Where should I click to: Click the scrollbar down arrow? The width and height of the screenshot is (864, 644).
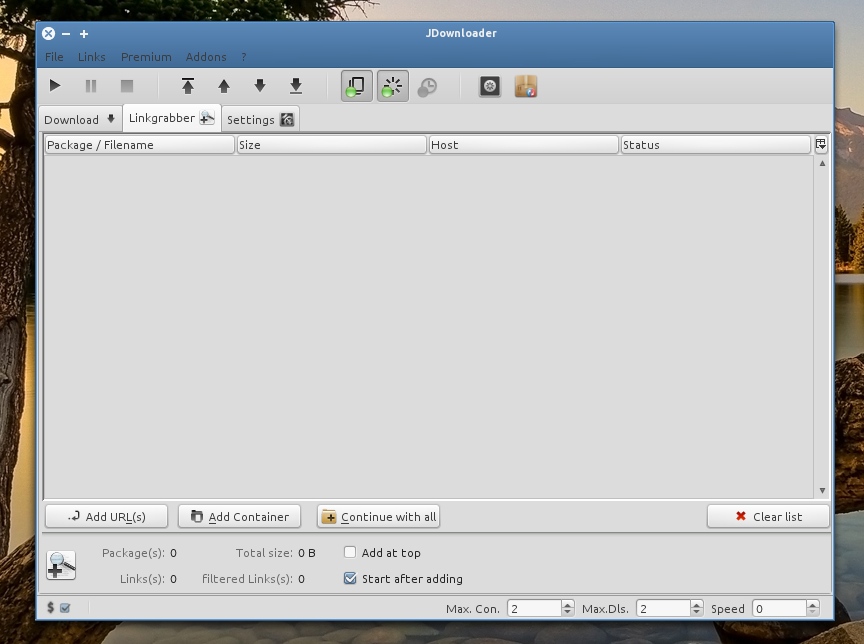[x=822, y=490]
